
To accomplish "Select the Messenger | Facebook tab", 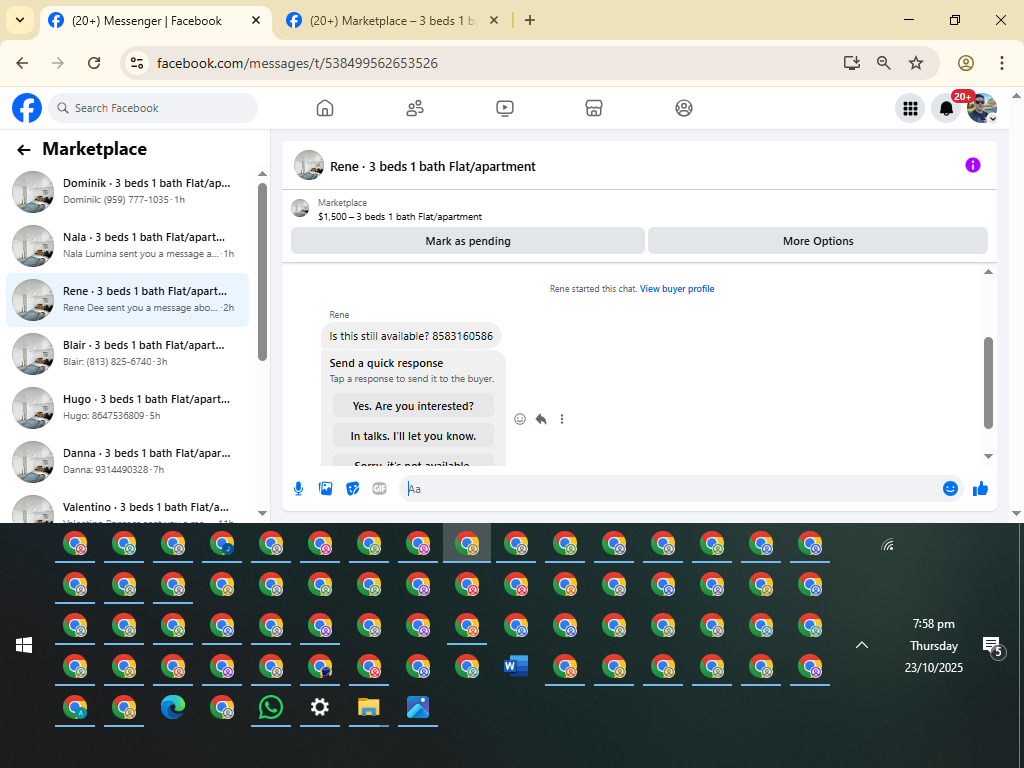I will [155, 21].
